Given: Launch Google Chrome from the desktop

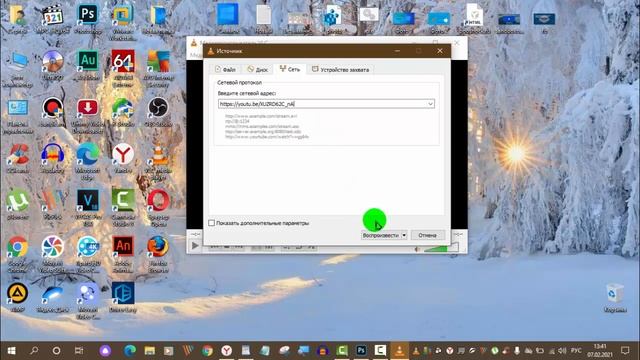Looking at the screenshot, I should coord(18,253).
